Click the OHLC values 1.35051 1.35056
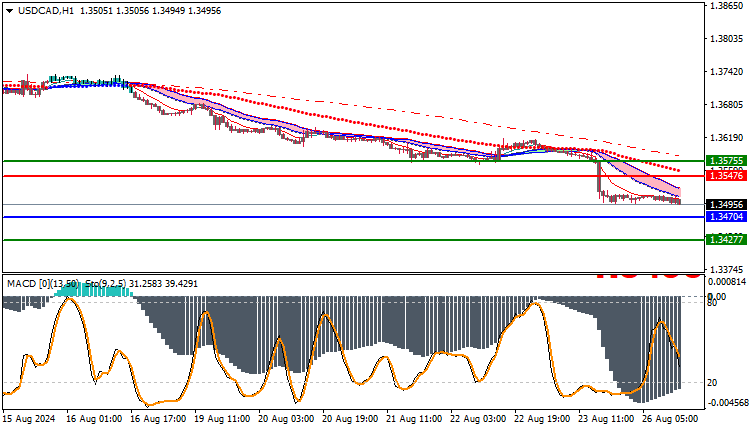Image resolution: width=750 pixels, height=430 pixels. (114, 11)
